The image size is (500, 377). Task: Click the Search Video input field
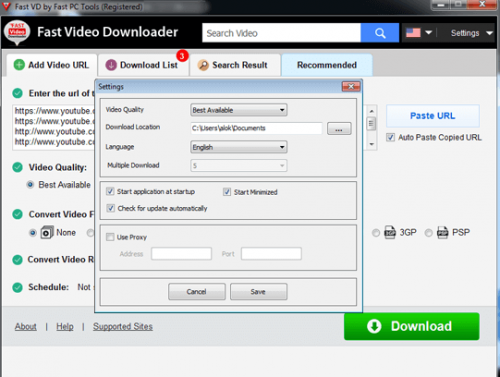coord(281,33)
